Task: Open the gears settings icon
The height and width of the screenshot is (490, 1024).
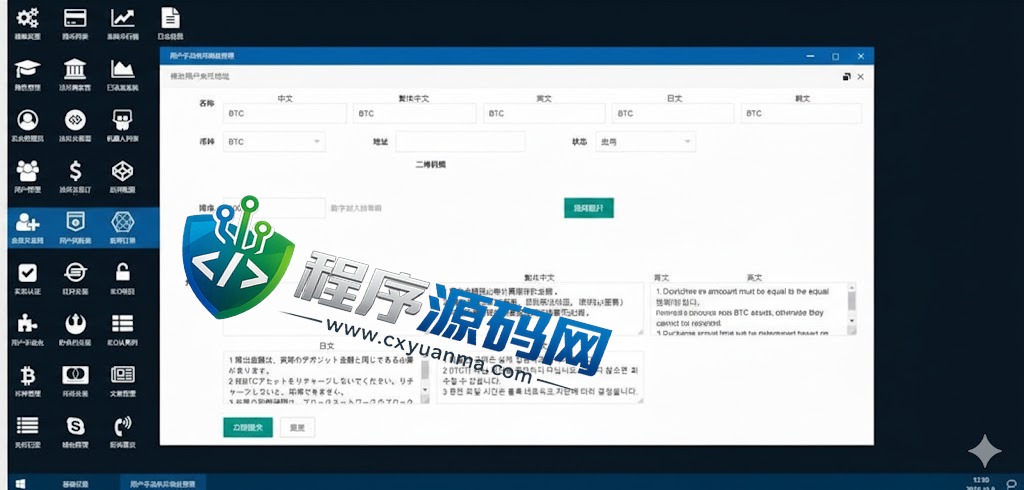Action: tap(27, 18)
